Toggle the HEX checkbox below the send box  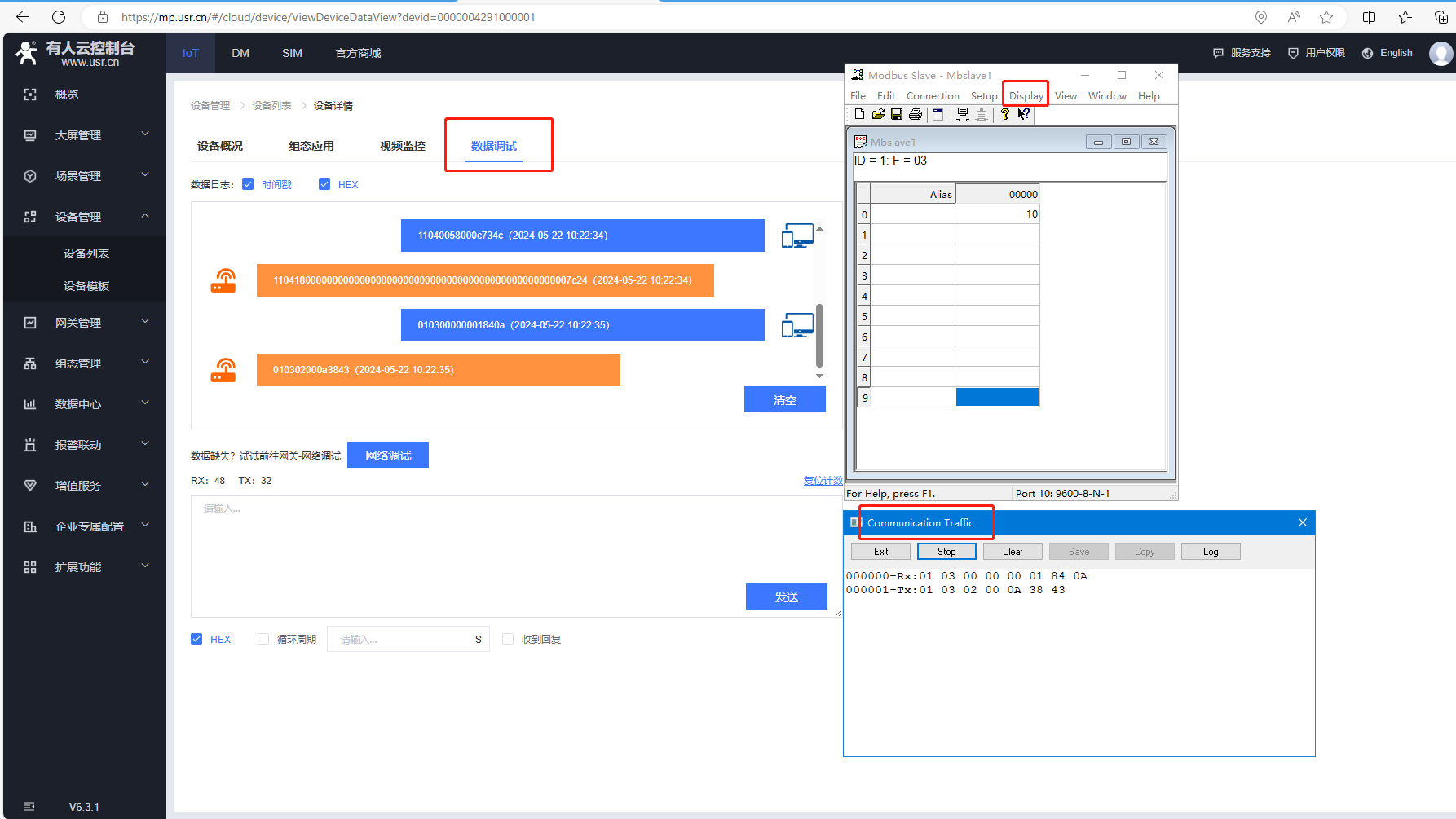coord(196,639)
